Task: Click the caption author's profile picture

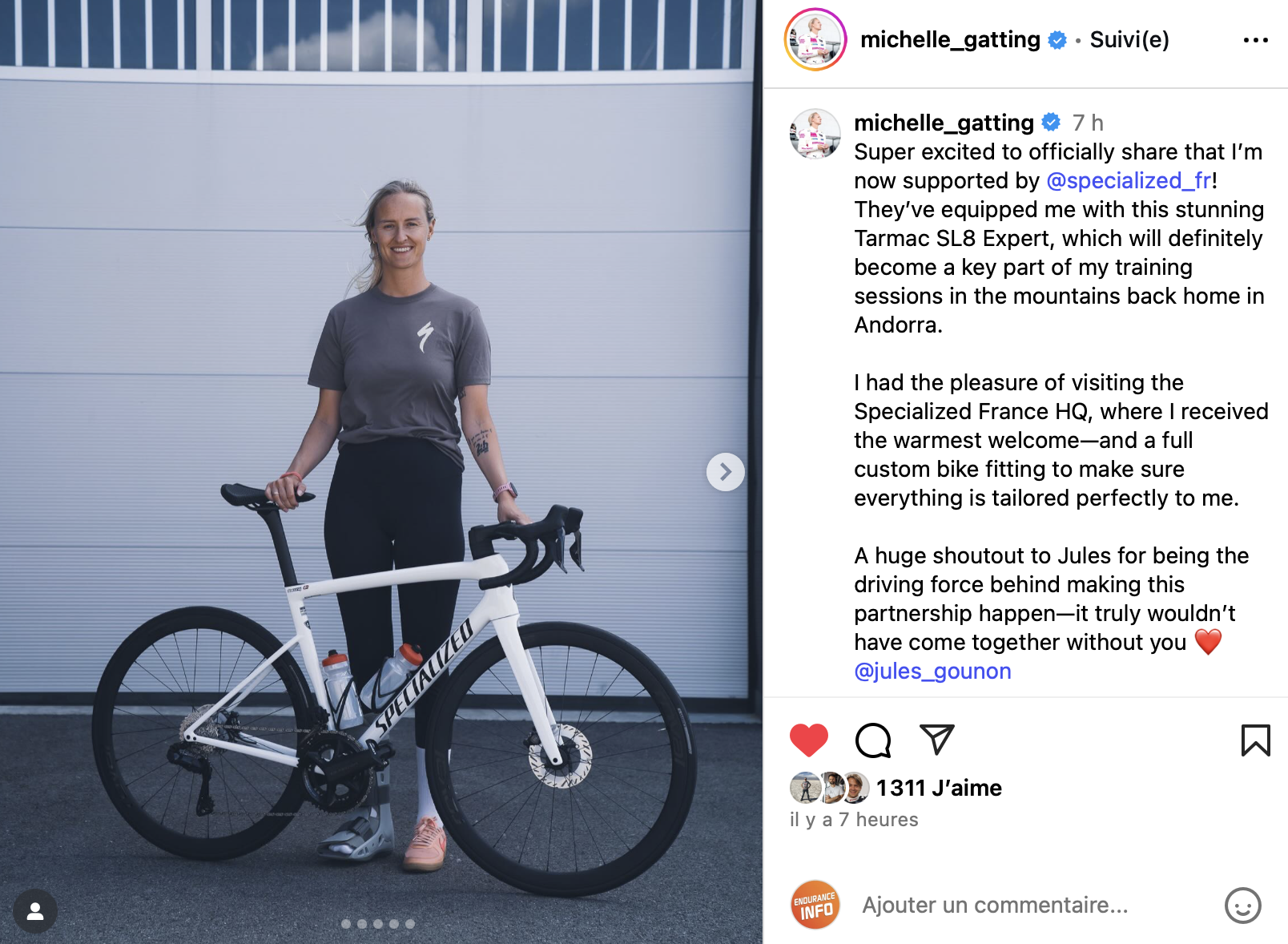Action: coord(815,134)
